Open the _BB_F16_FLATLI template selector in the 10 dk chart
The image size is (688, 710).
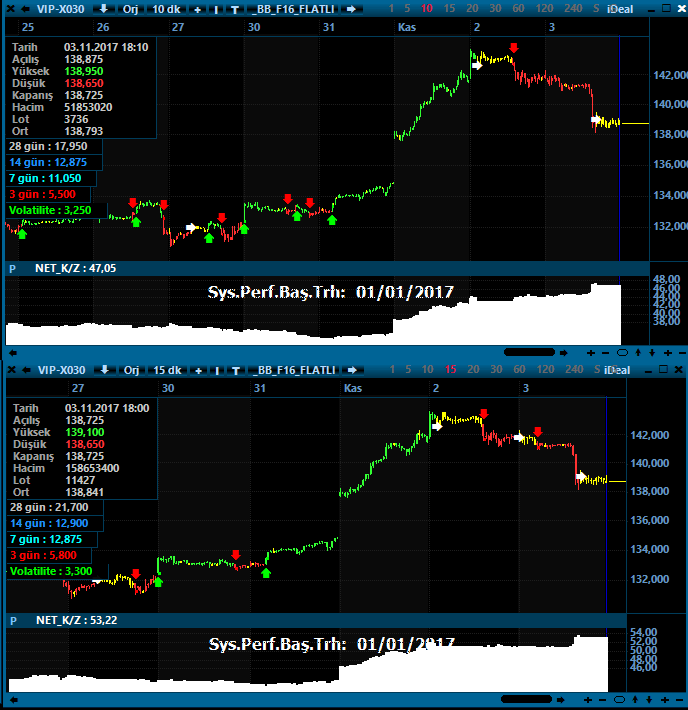(293, 9)
